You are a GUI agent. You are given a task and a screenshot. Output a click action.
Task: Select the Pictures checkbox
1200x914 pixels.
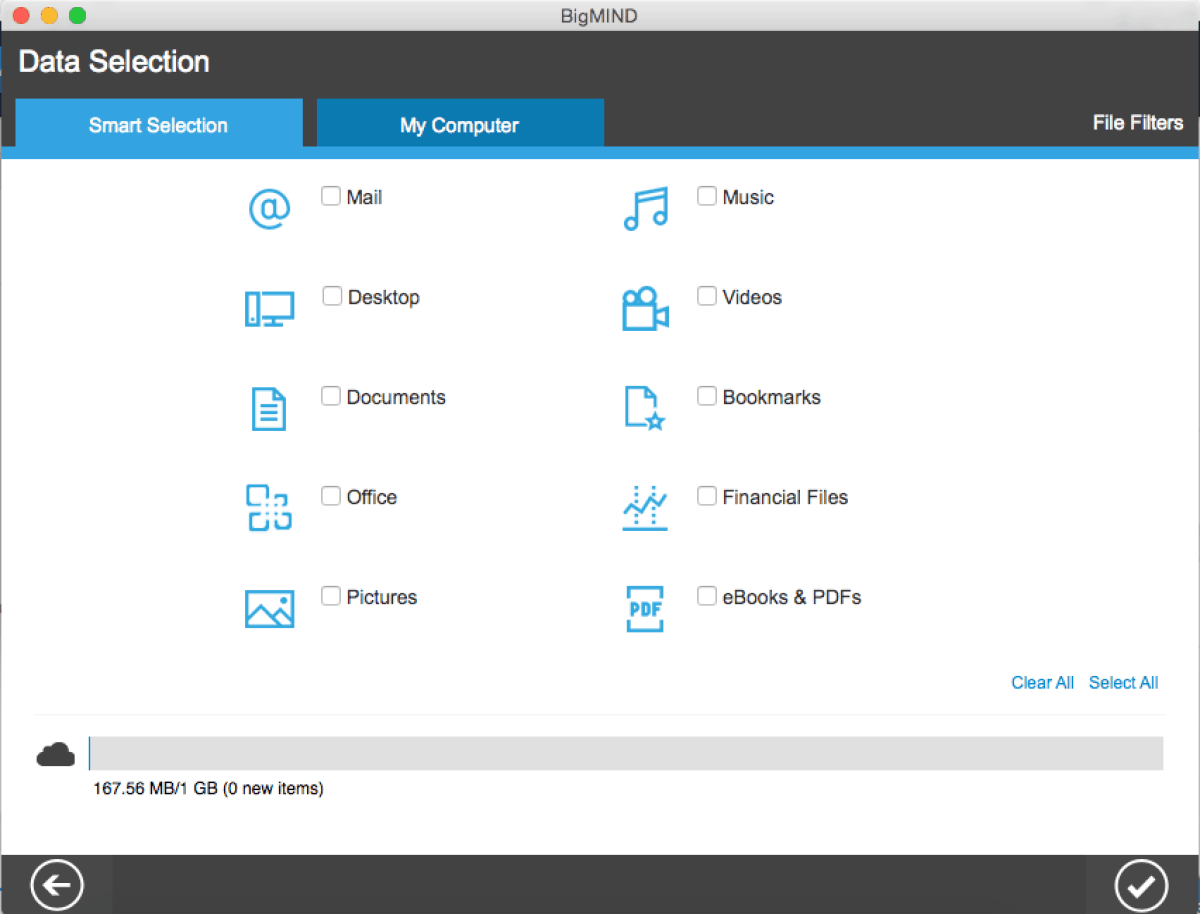click(x=331, y=596)
